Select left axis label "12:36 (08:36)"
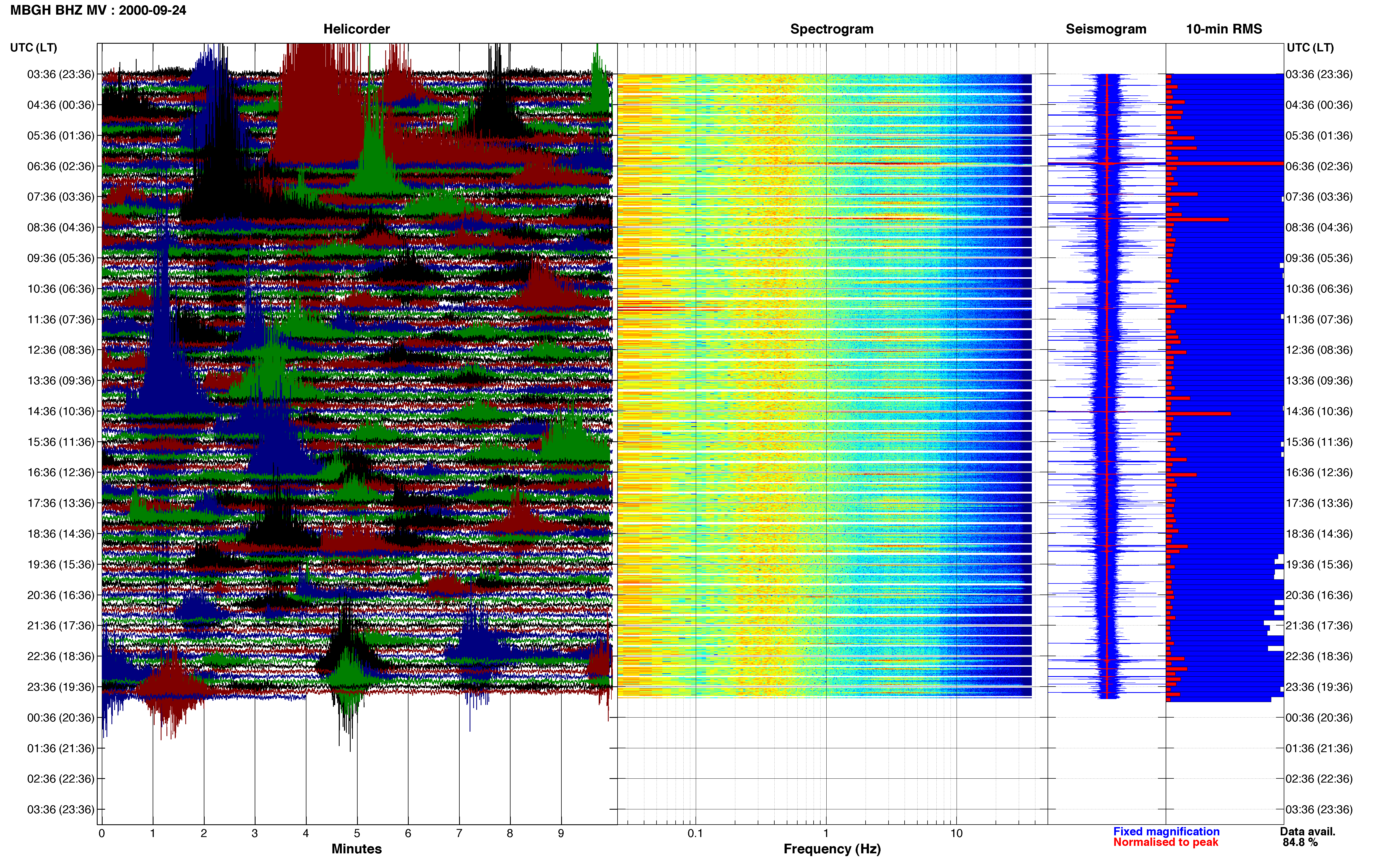This screenshot has width=1388, height=868. (x=60, y=350)
